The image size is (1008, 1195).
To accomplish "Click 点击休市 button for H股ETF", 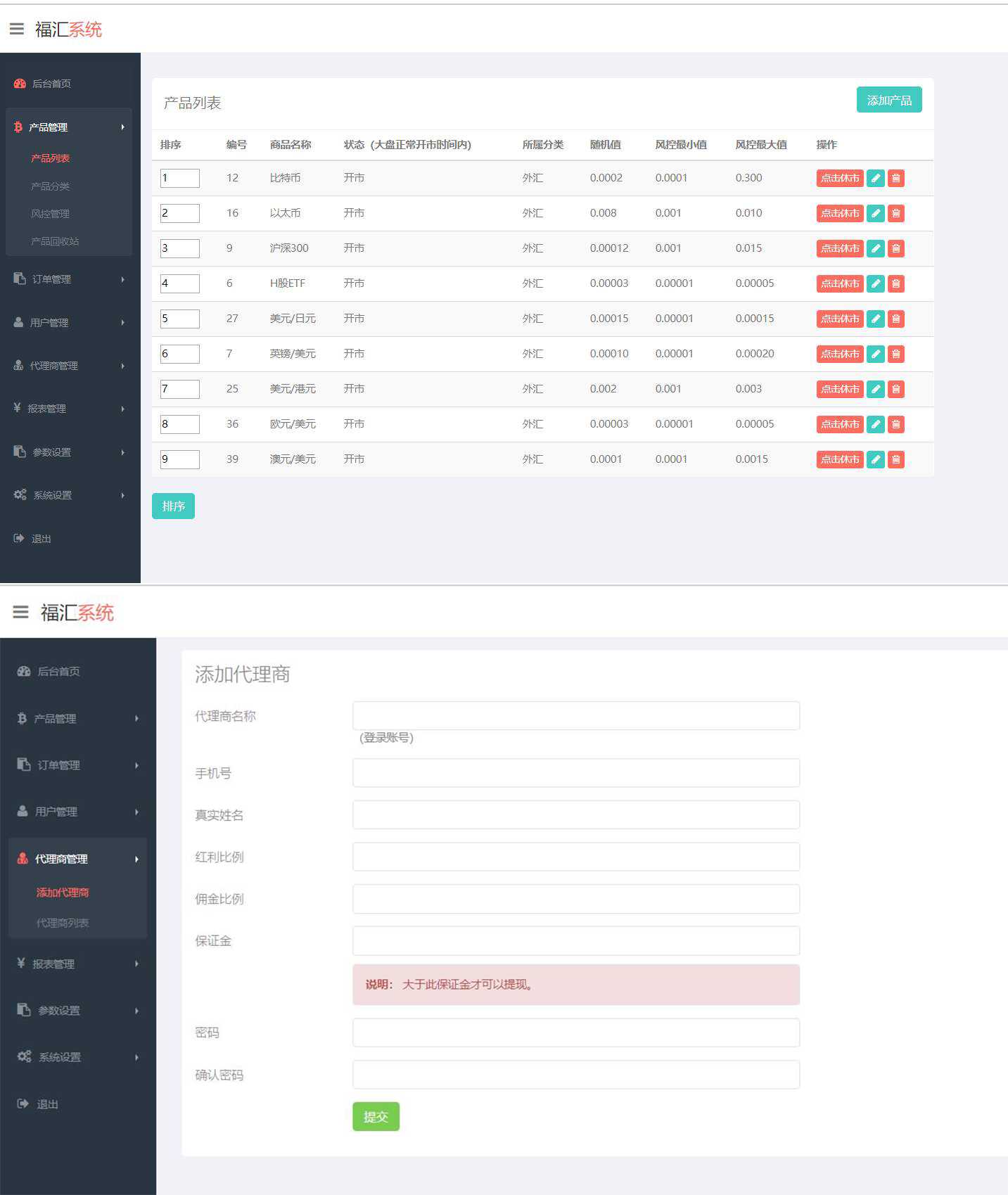I will (840, 283).
